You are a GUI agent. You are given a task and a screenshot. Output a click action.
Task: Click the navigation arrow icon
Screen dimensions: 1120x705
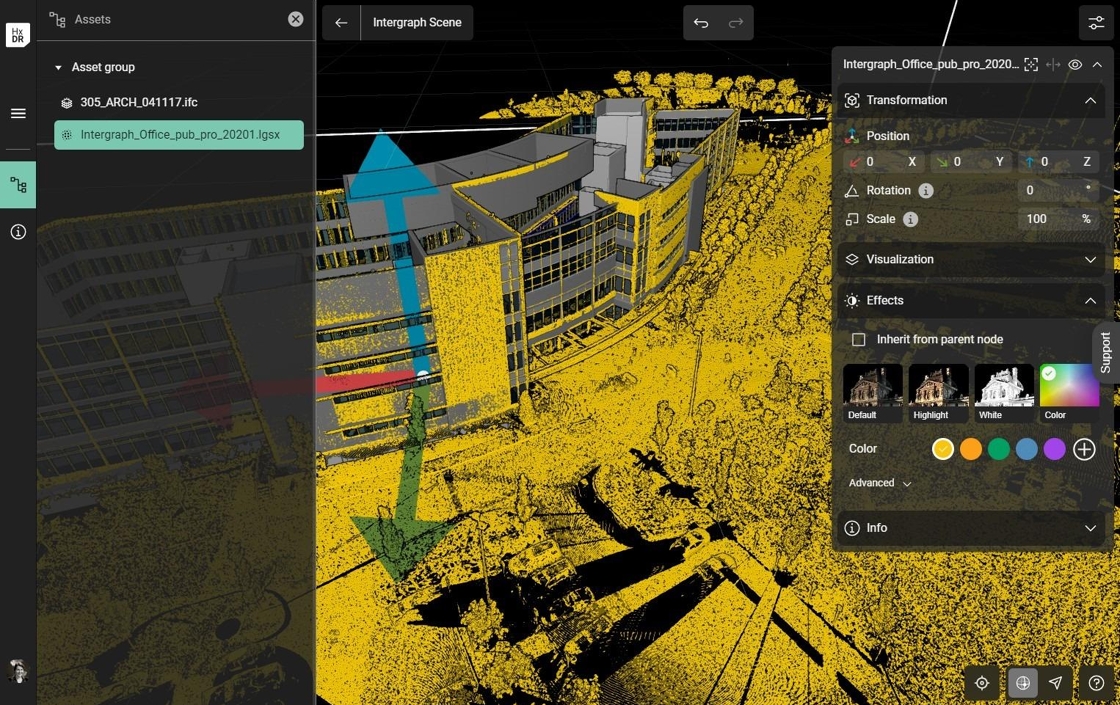pos(1056,684)
